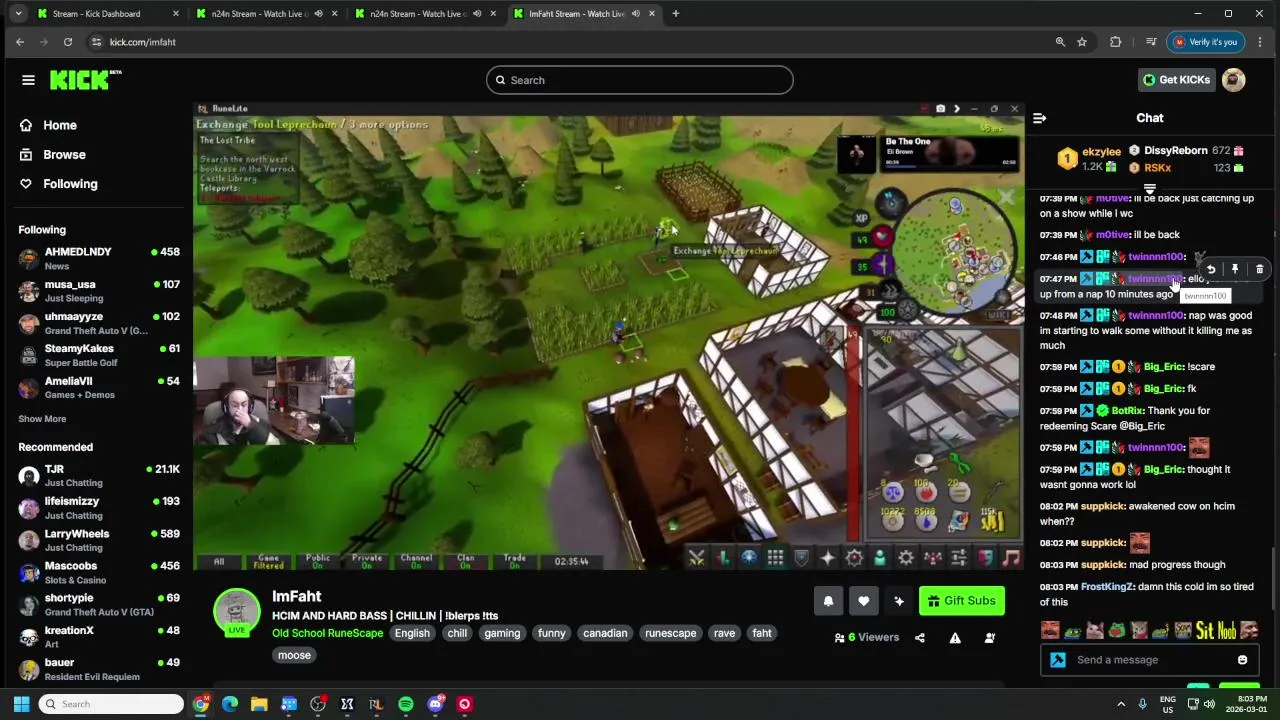Open user profile avatar menu
1280x720 pixels.
click(1233, 80)
